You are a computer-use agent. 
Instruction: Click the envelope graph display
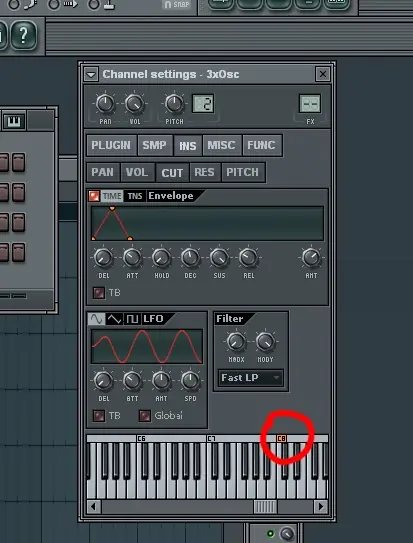pyautogui.click(x=207, y=223)
